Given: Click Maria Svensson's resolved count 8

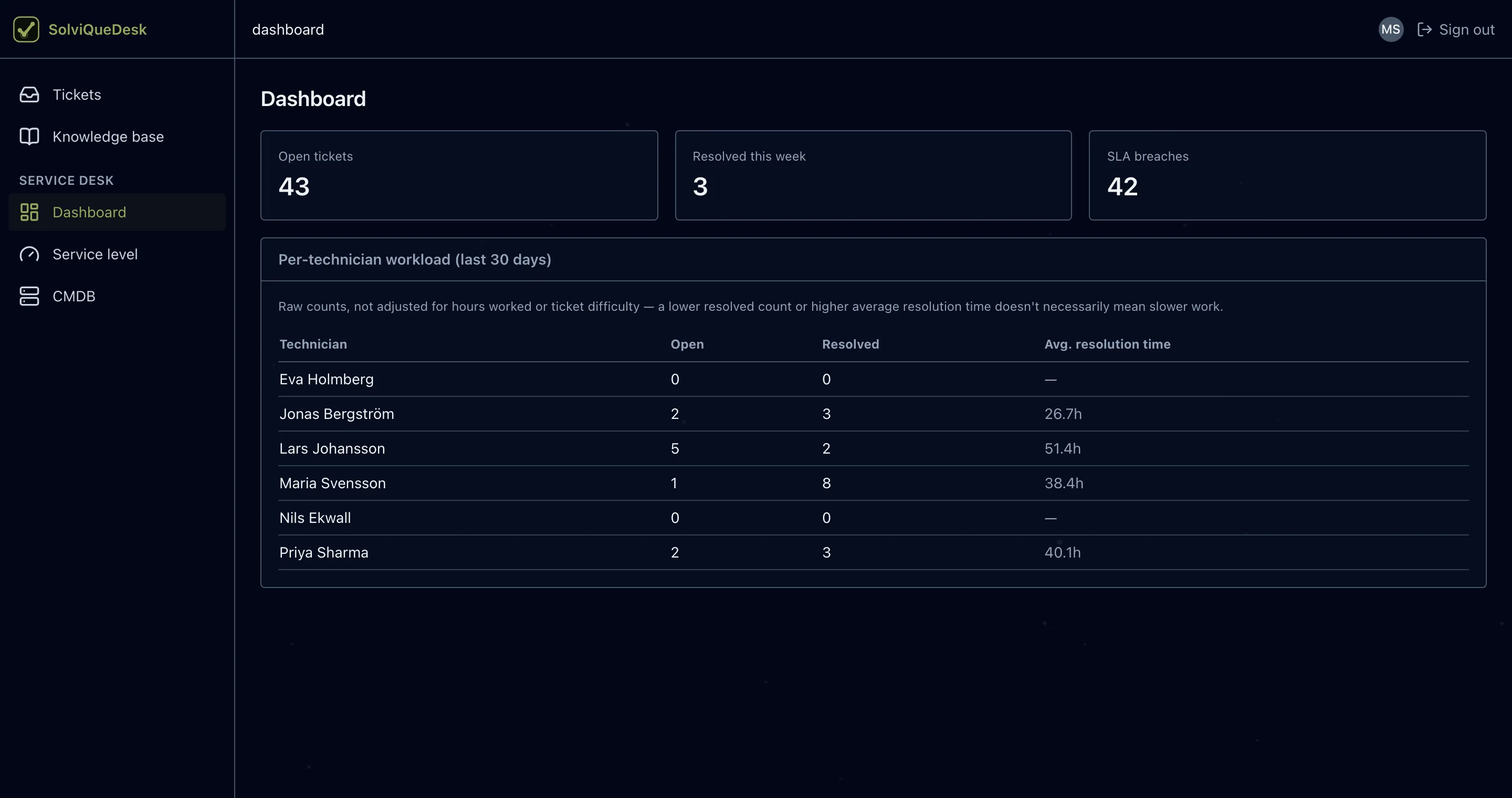Looking at the screenshot, I should 826,484.
